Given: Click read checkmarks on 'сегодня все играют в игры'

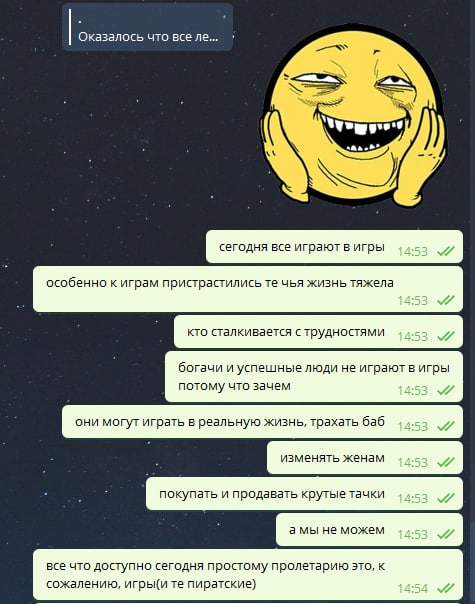Looking at the screenshot, I should point(446,252).
